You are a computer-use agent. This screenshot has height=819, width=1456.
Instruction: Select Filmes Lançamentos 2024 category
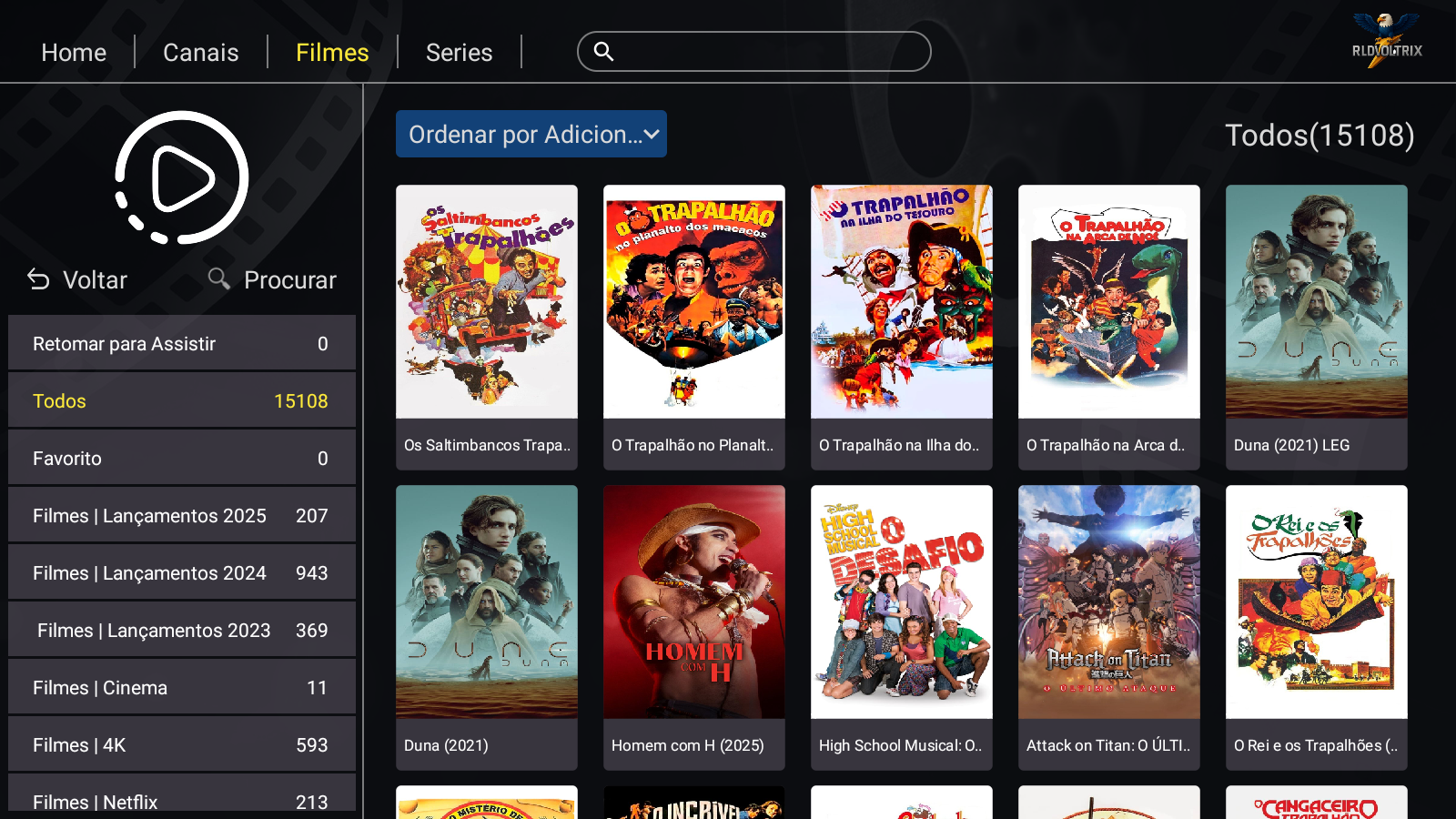click(182, 573)
